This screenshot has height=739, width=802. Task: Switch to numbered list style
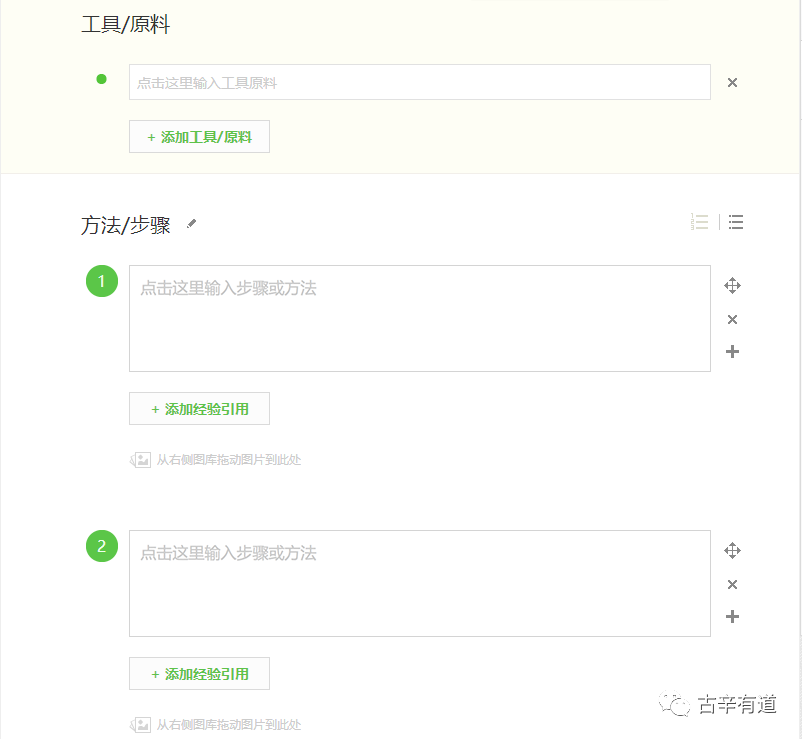(x=699, y=222)
